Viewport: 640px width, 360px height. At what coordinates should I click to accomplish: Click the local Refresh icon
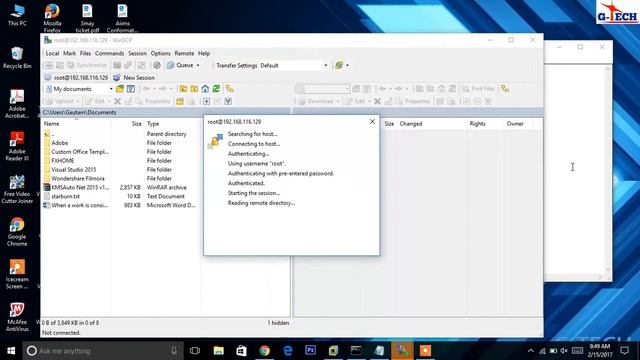click(x=216, y=89)
